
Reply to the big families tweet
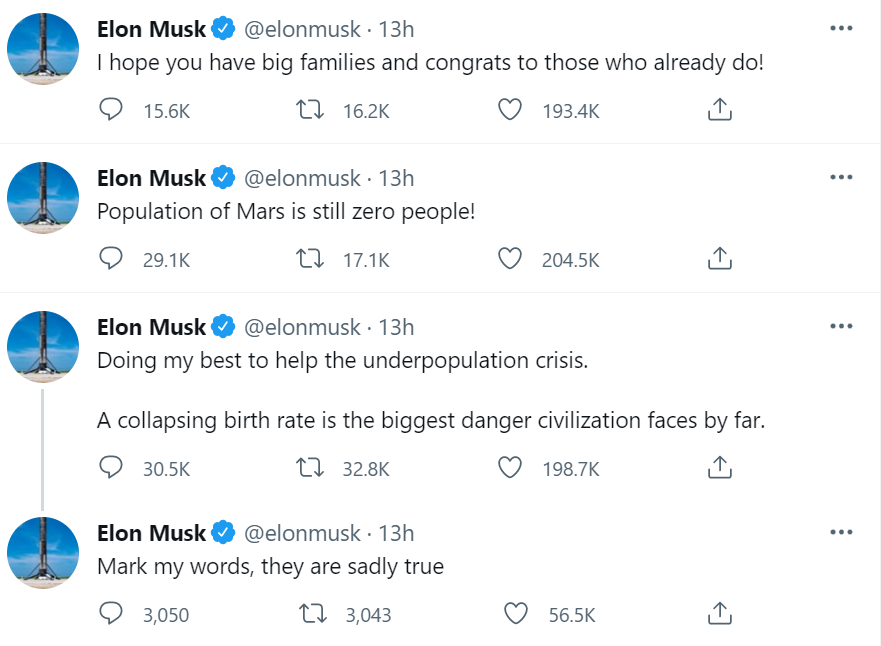tap(111, 110)
